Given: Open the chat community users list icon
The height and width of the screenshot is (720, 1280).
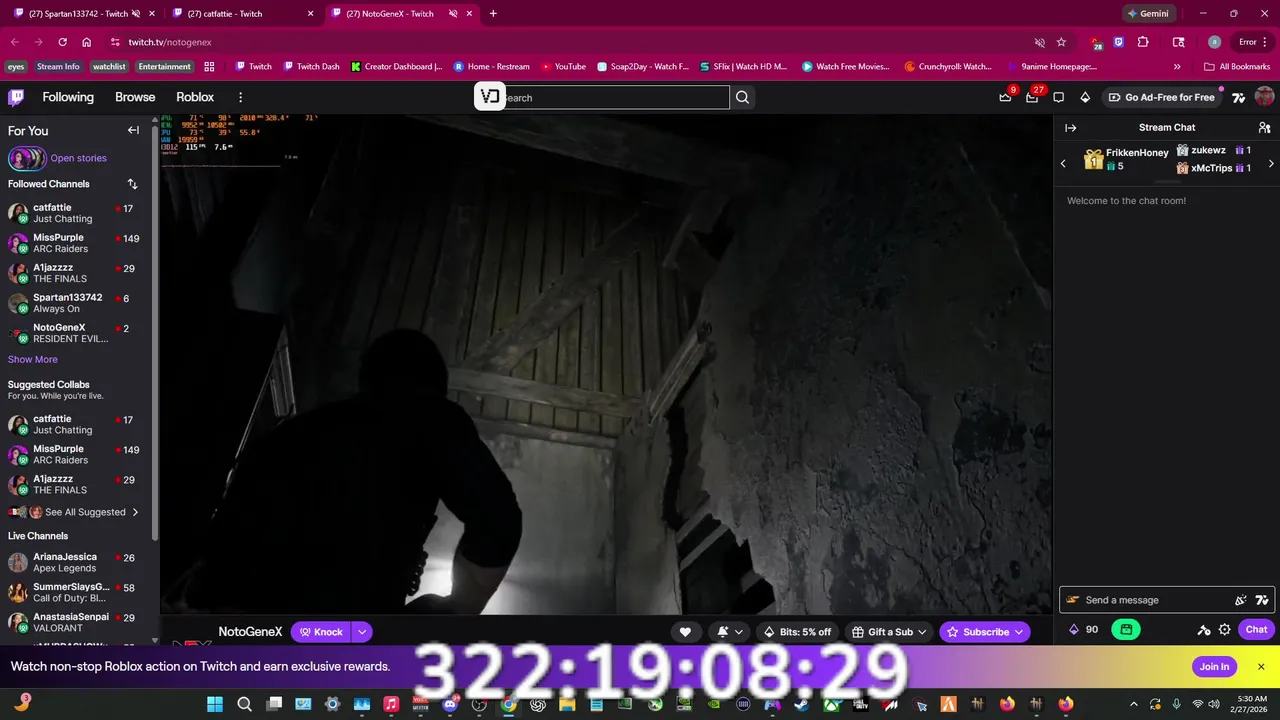Looking at the screenshot, I should 1264,128.
